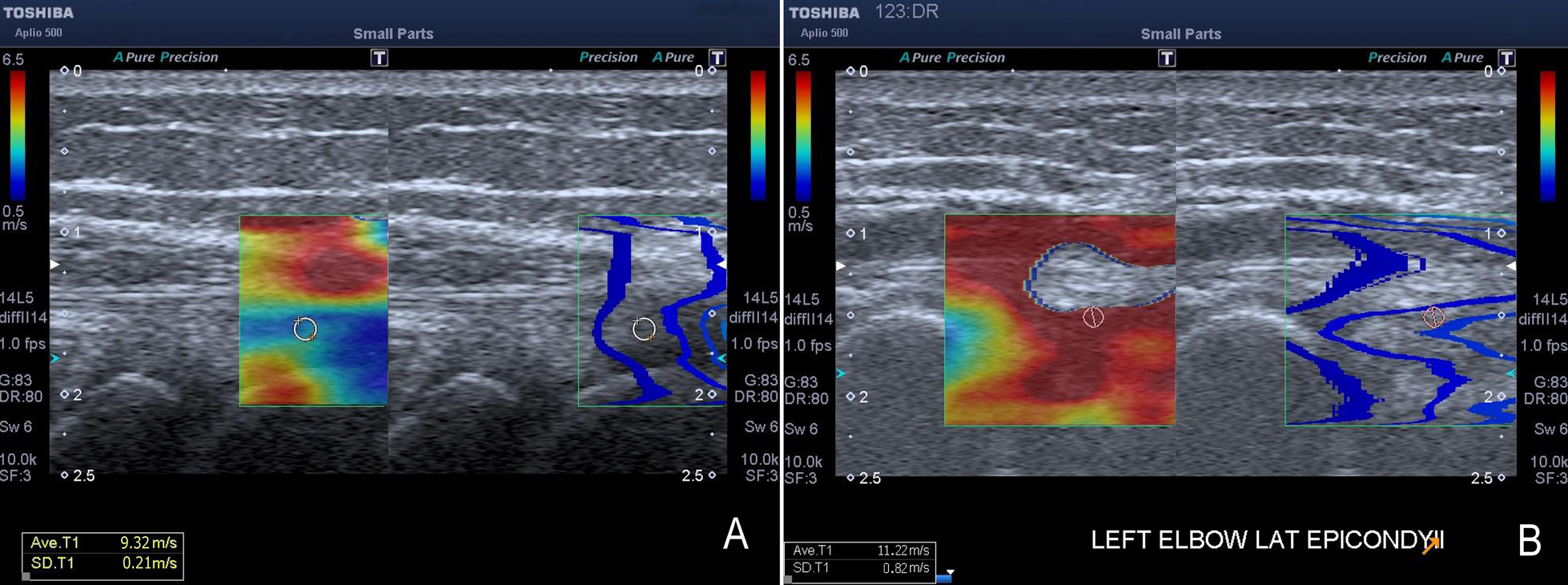Click the 'diffll14' label on panel A's left side
Image resolution: width=1568 pixels, height=585 pixels.
(x=23, y=317)
